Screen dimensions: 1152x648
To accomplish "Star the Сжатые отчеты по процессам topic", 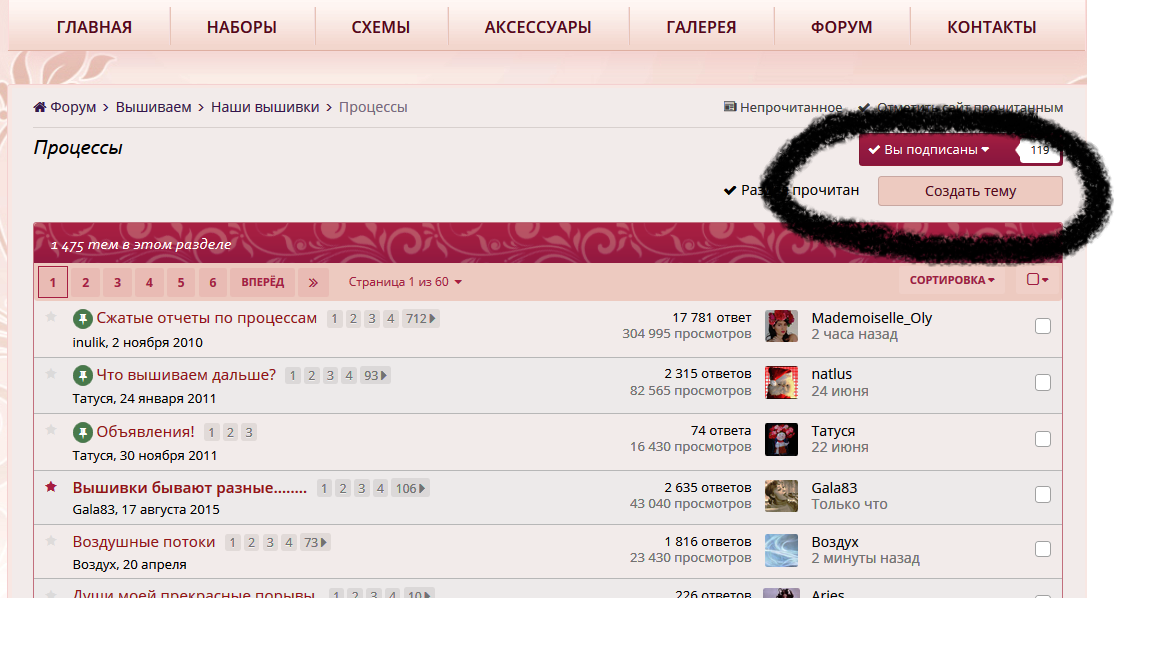I will click(x=51, y=318).
